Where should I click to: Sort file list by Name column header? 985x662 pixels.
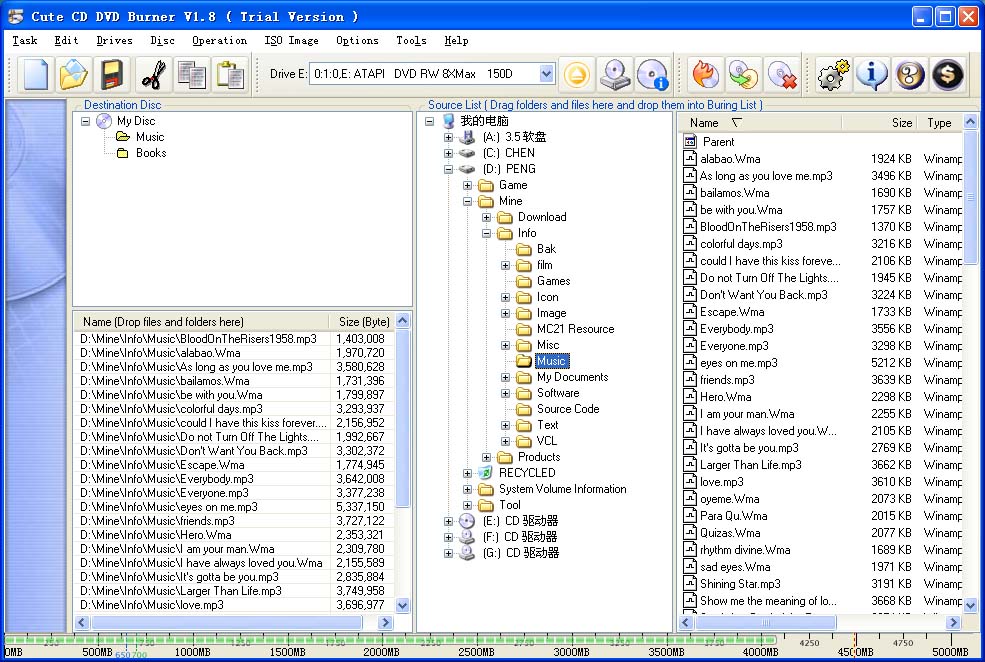pos(760,123)
